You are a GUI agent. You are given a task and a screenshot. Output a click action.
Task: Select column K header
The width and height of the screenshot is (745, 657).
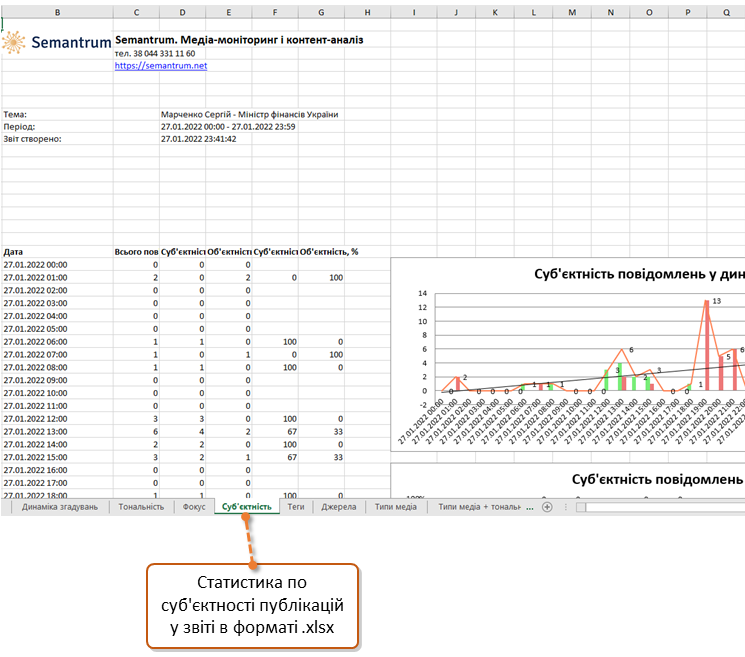(495, 12)
